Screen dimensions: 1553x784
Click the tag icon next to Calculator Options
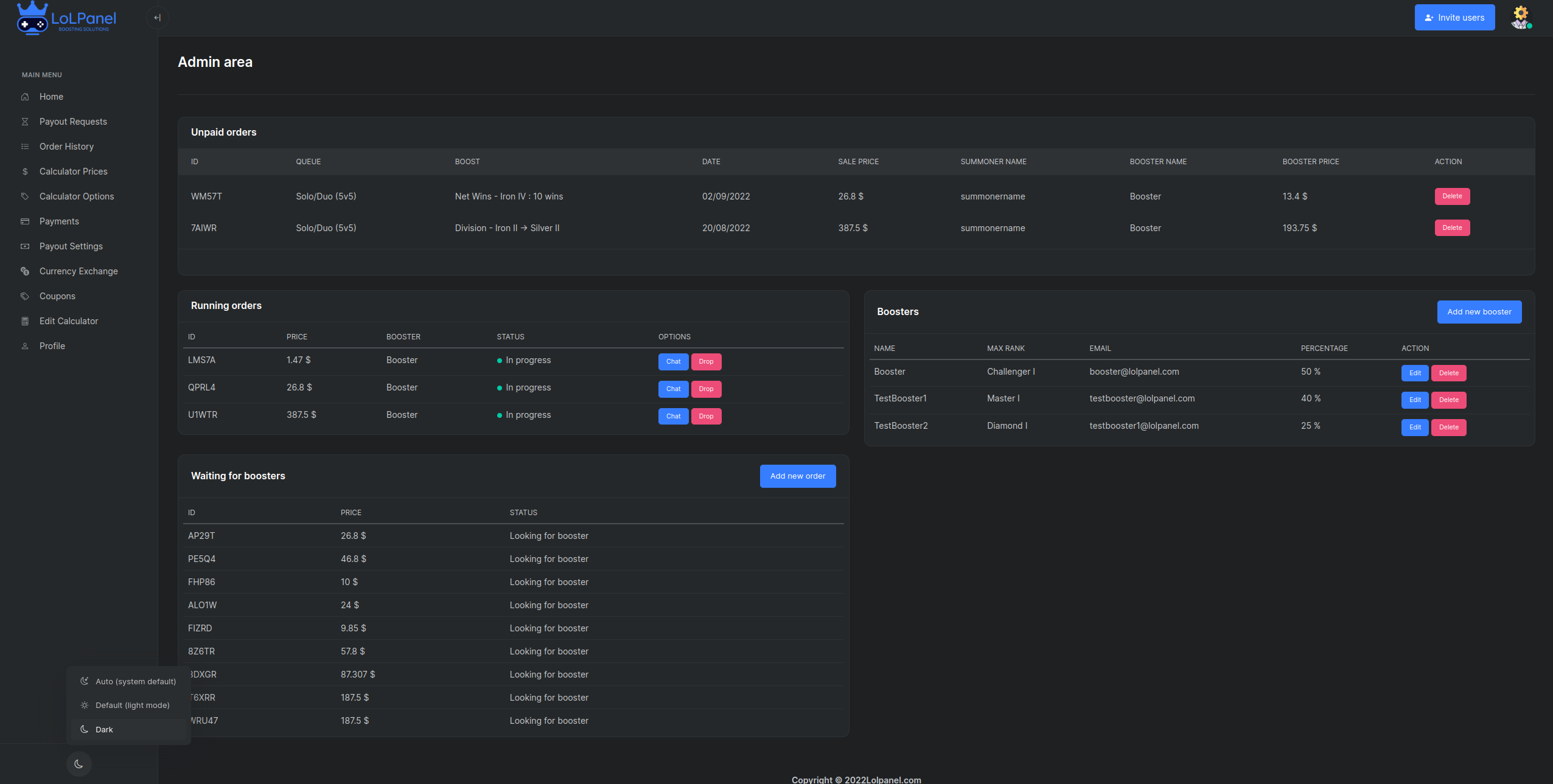(25, 196)
